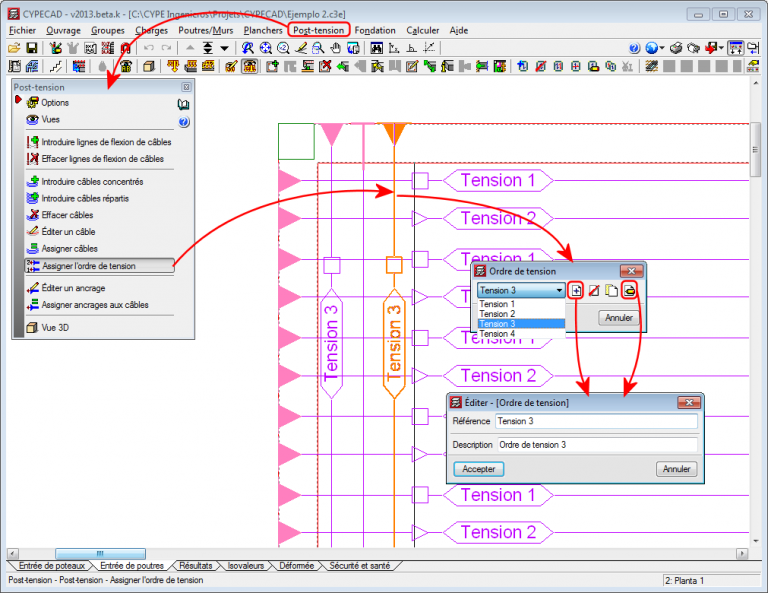768x593 pixels.
Task: Click the Description input field
Action: (x=597, y=445)
